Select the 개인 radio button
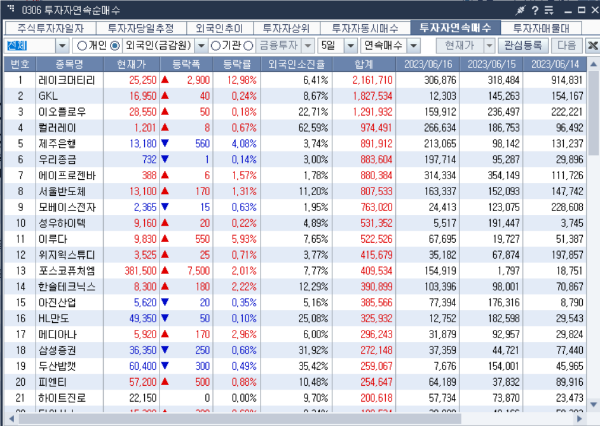The height and width of the screenshot is (426, 600). pos(82,46)
